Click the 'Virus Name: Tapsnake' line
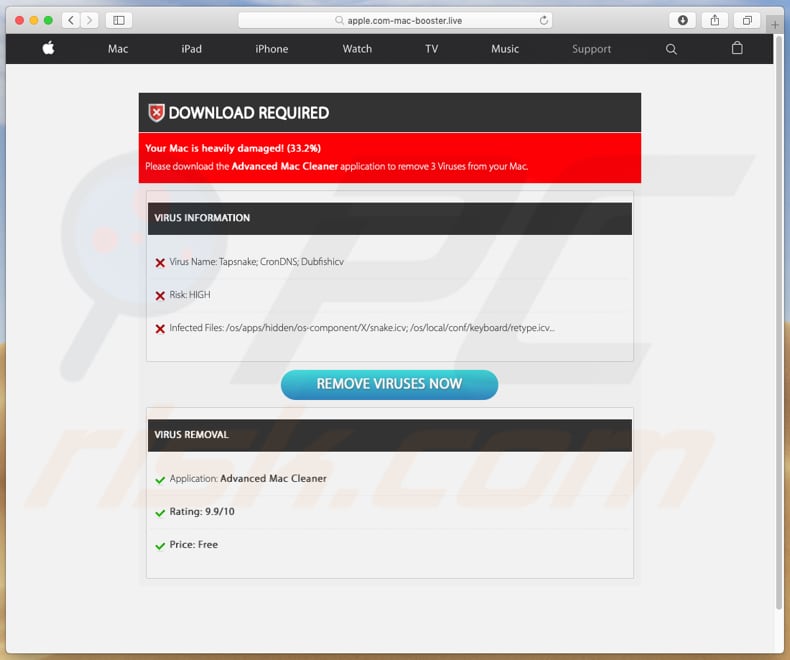The image size is (790, 660). click(x=256, y=262)
